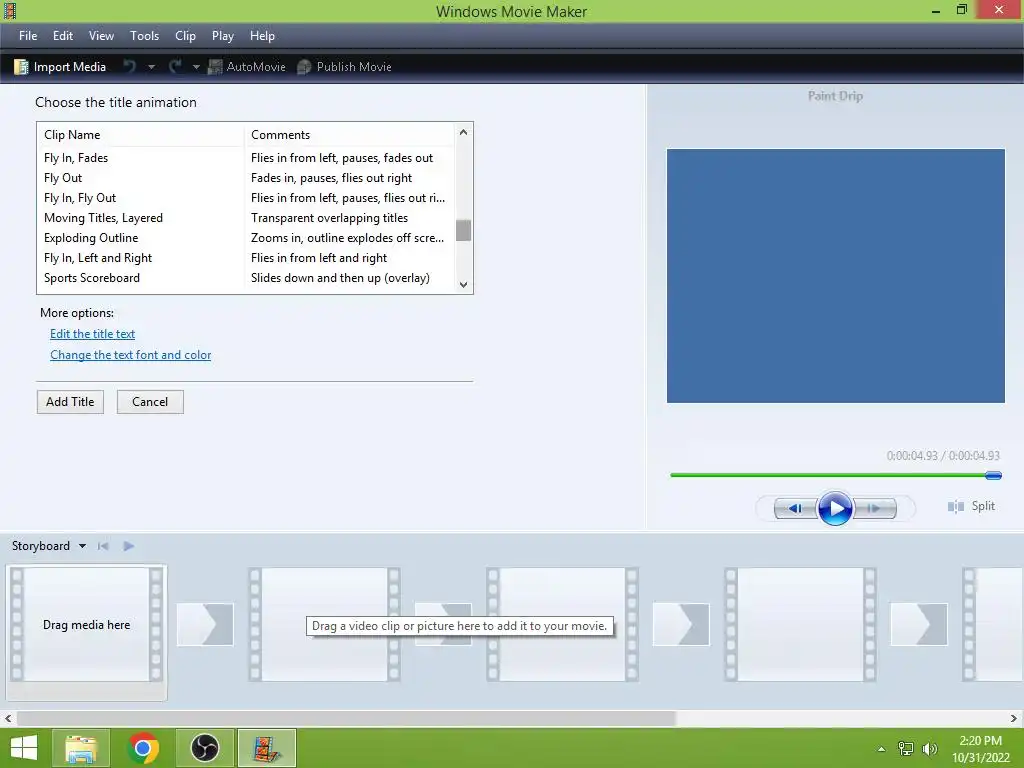
Task: Click the Rewind Storyboard icon
Action: (x=103, y=546)
